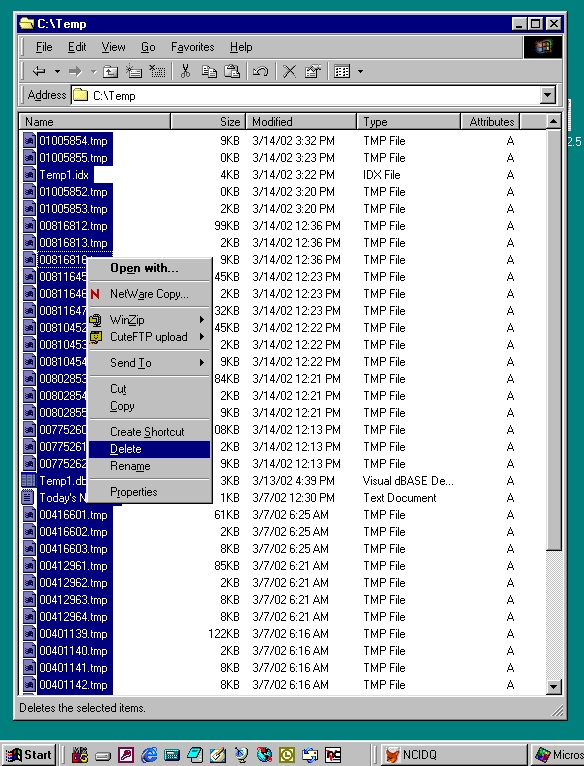The height and width of the screenshot is (766, 584).
Task: Choose Create Shortcut in context menu
Action: point(150,432)
